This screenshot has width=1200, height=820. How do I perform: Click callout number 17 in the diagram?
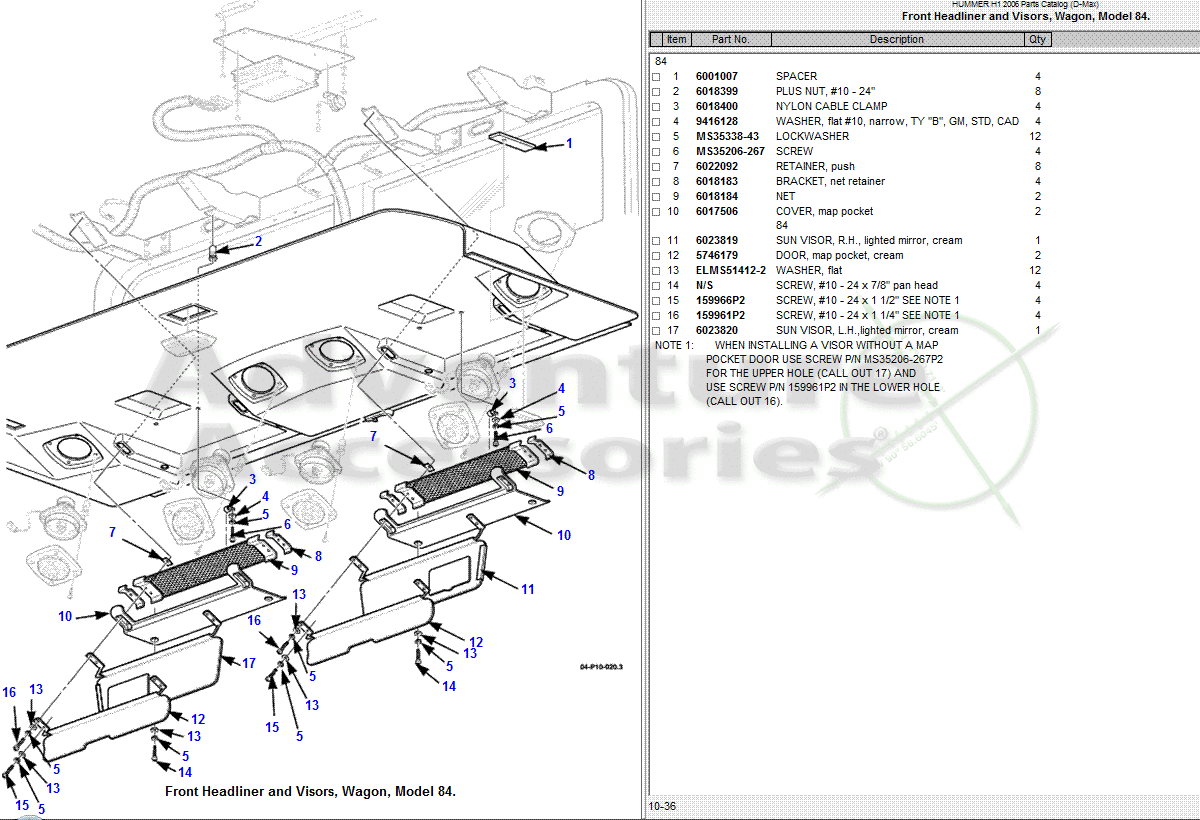[x=249, y=663]
